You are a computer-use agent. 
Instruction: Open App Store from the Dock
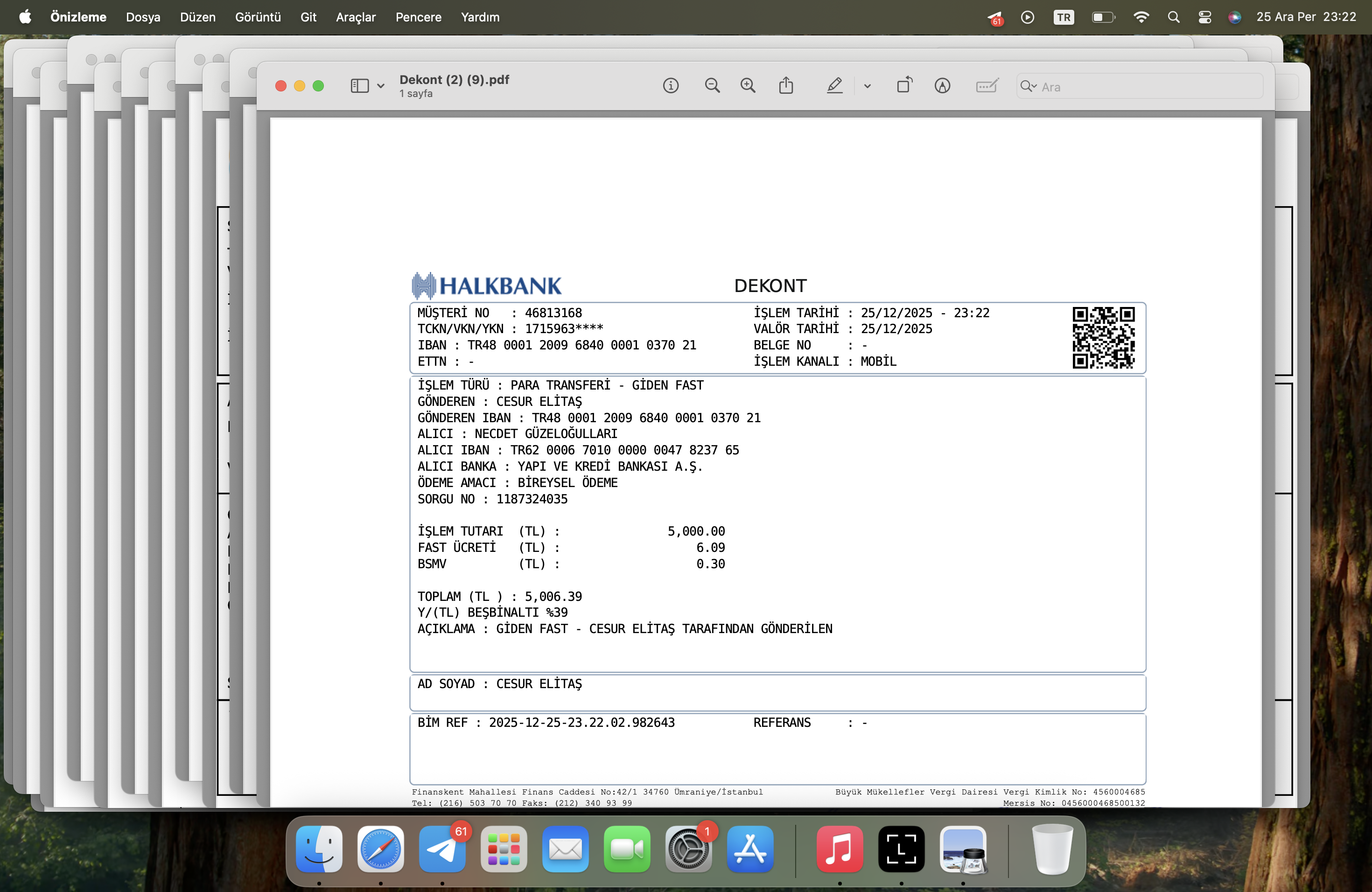click(750, 849)
